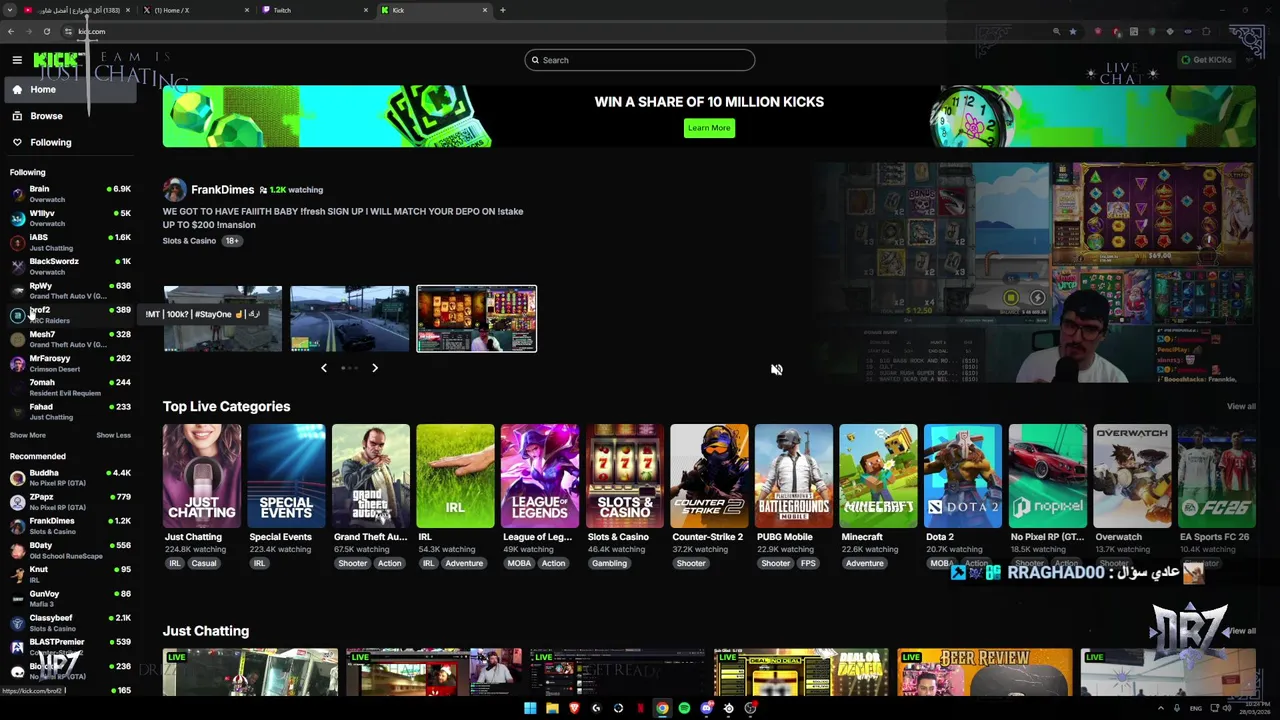Screen dimensions: 1280x720
Task: Open Knut recommended channel
Action: tap(68, 574)
